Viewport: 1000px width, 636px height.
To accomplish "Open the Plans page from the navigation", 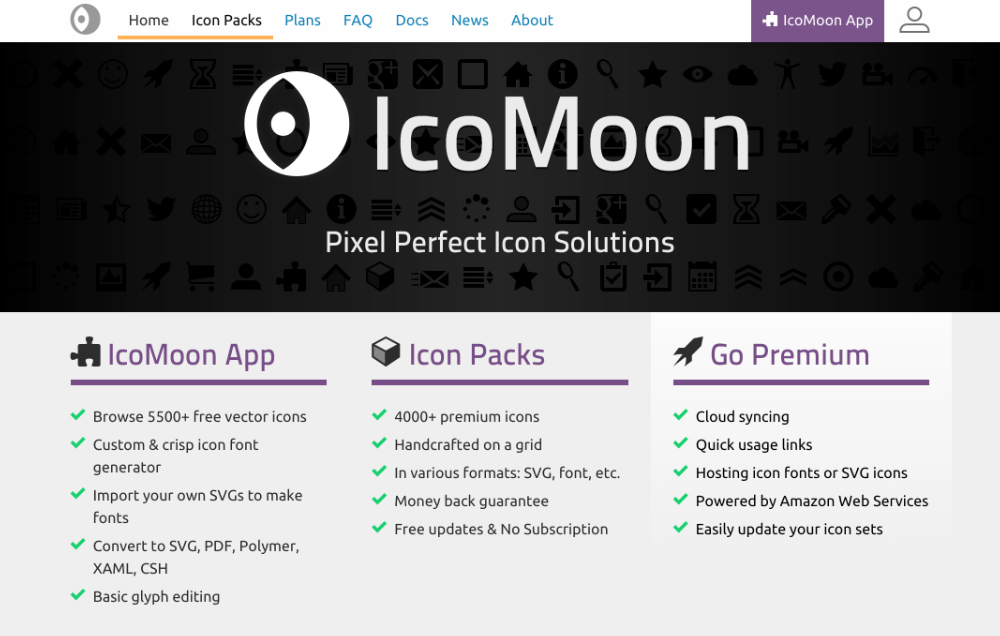I will click(x=302, y=19).
